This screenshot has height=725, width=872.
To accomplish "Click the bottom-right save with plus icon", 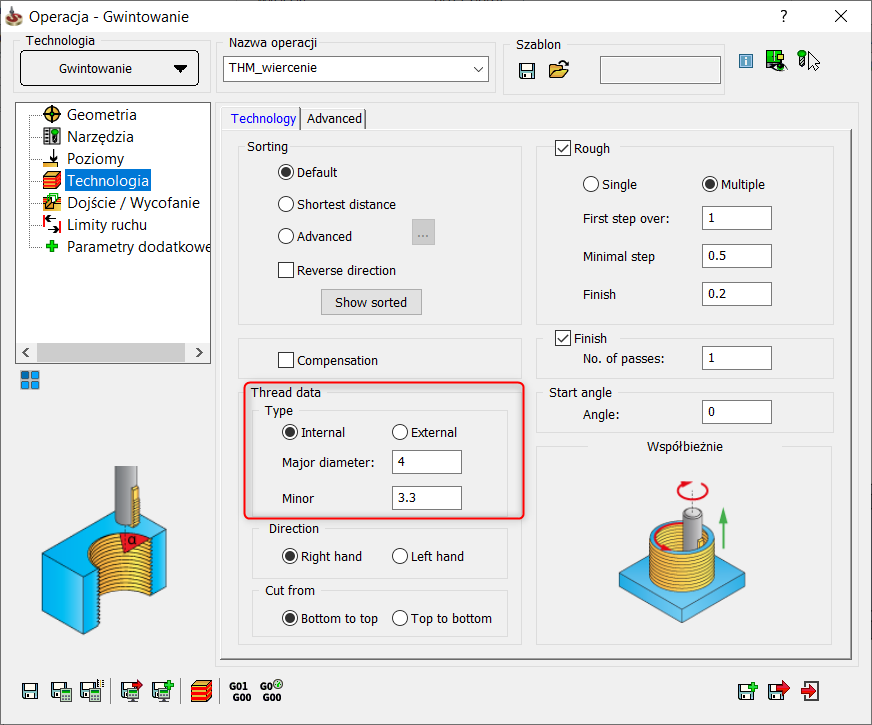I will [x=747, y=691].
